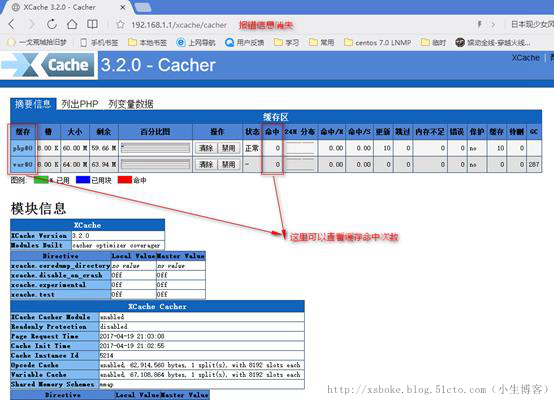Click the xcache.coredump_directory directive row

[x=108, y=265]
